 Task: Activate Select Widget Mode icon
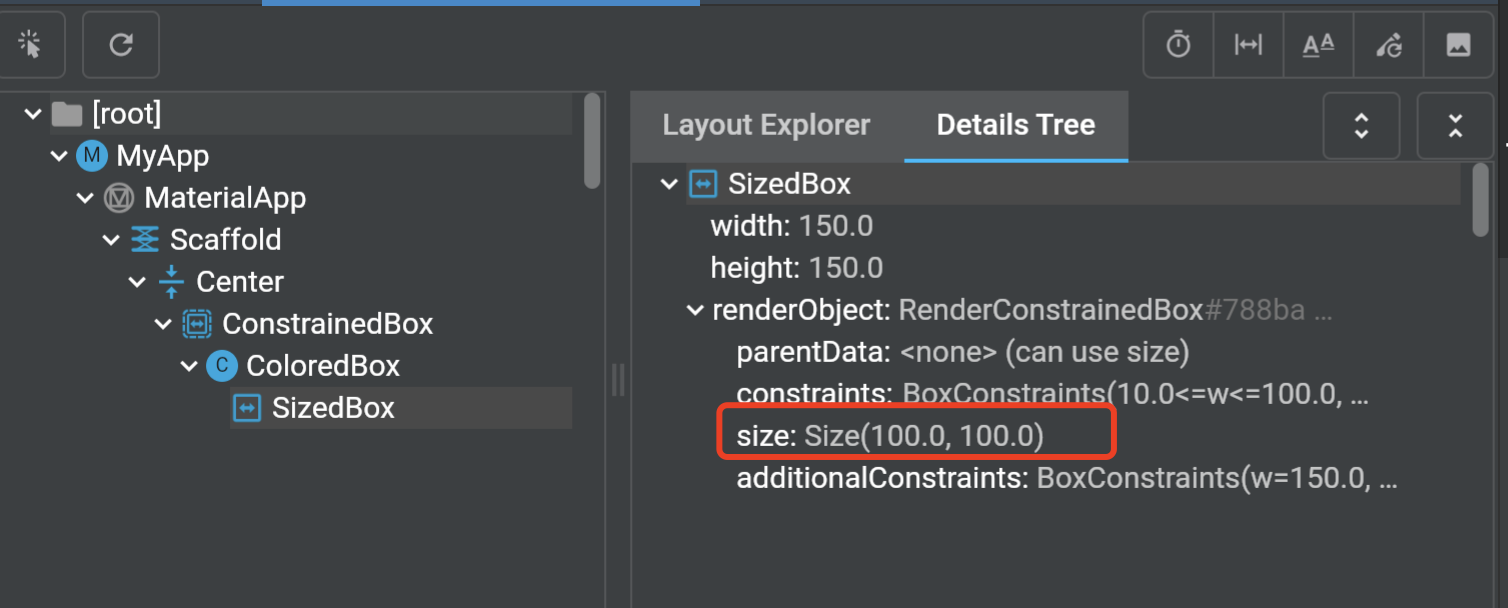(x=30, y=45)
